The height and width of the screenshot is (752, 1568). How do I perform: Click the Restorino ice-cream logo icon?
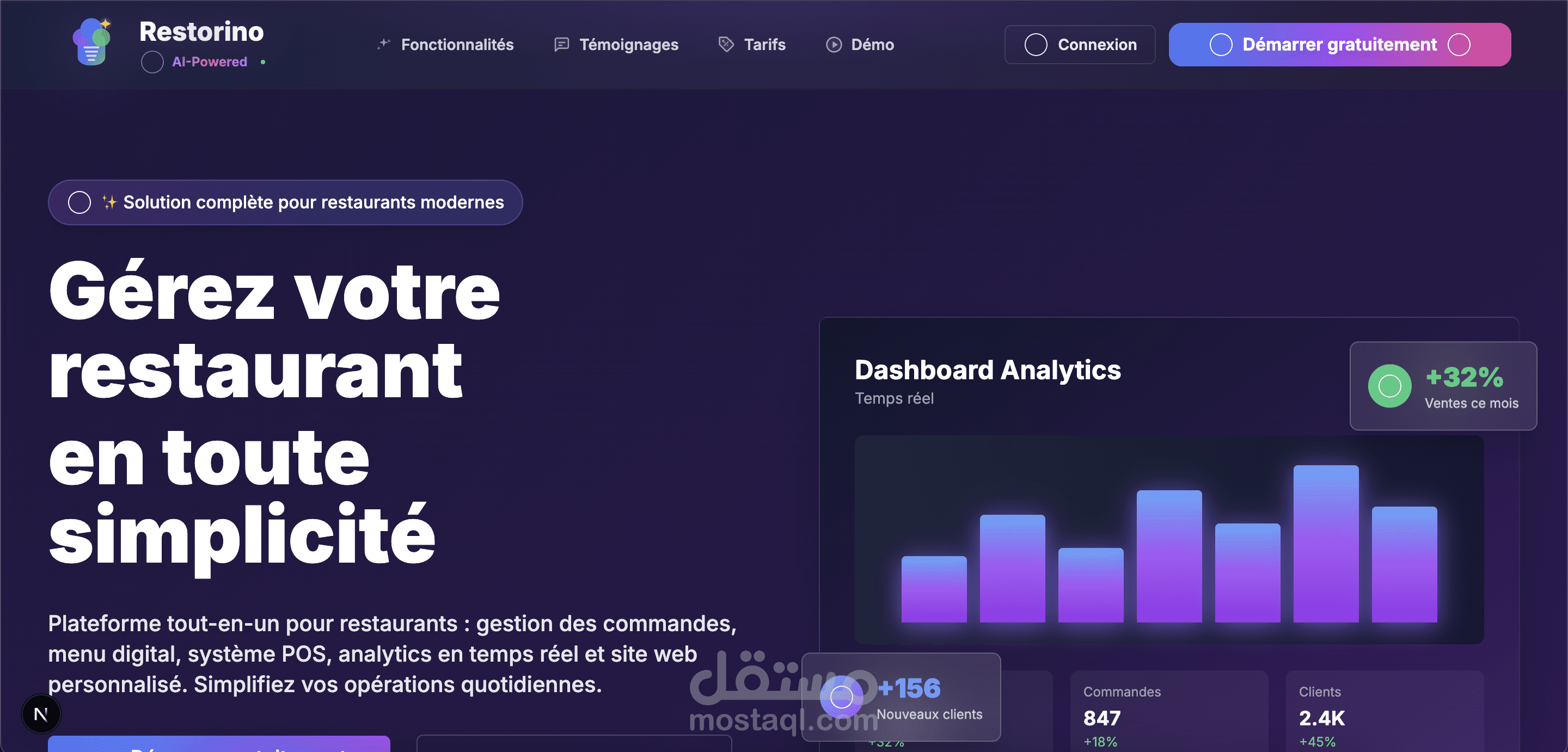click(x=92, y=41)
